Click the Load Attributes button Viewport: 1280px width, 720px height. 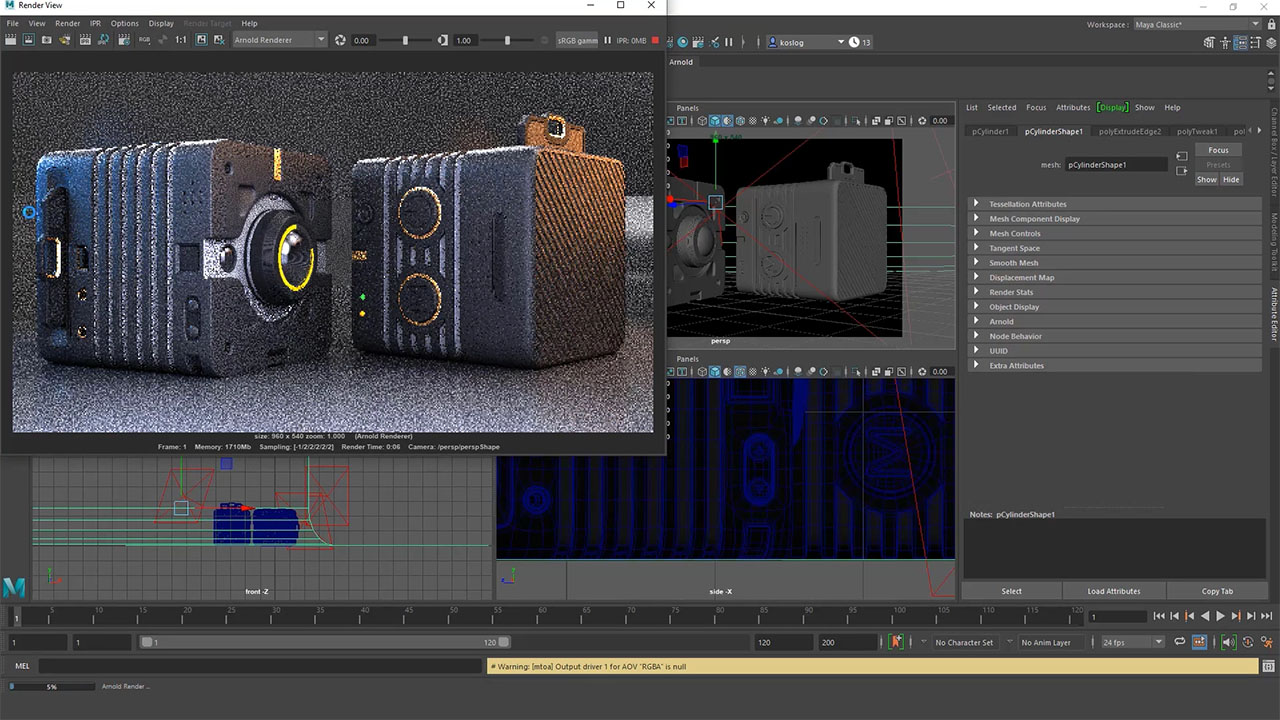[1113, 591]
